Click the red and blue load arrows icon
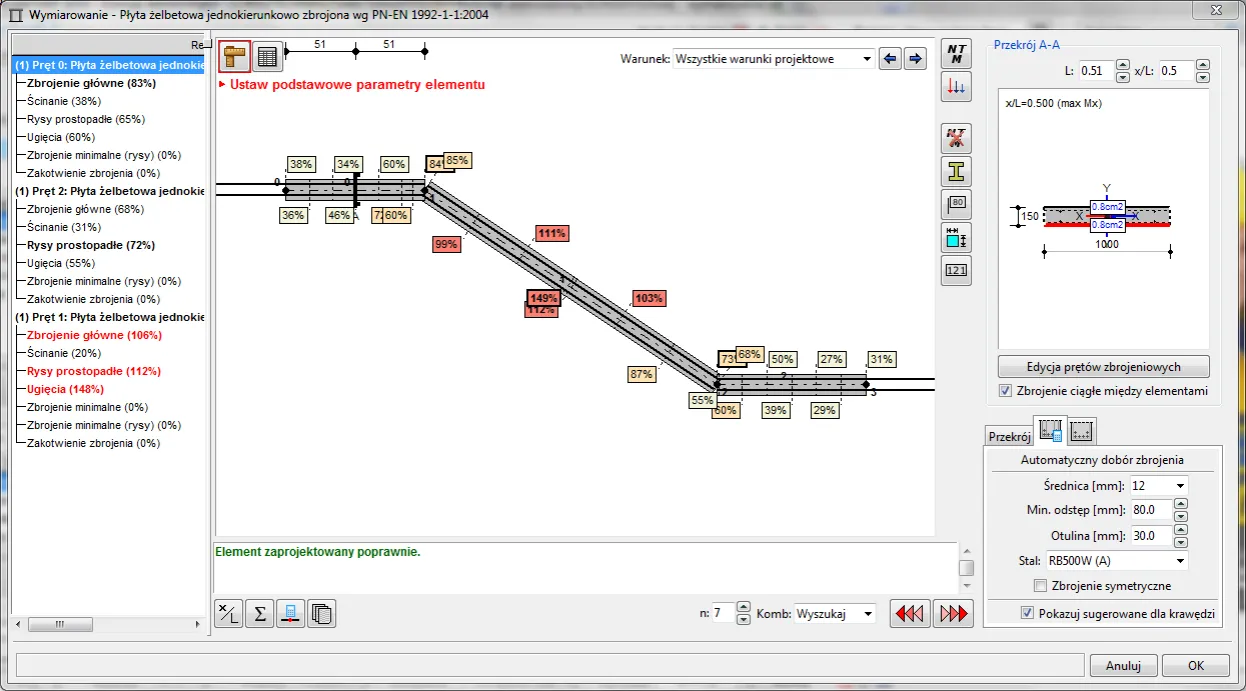1246x691 pixels. tap(957, 87)
